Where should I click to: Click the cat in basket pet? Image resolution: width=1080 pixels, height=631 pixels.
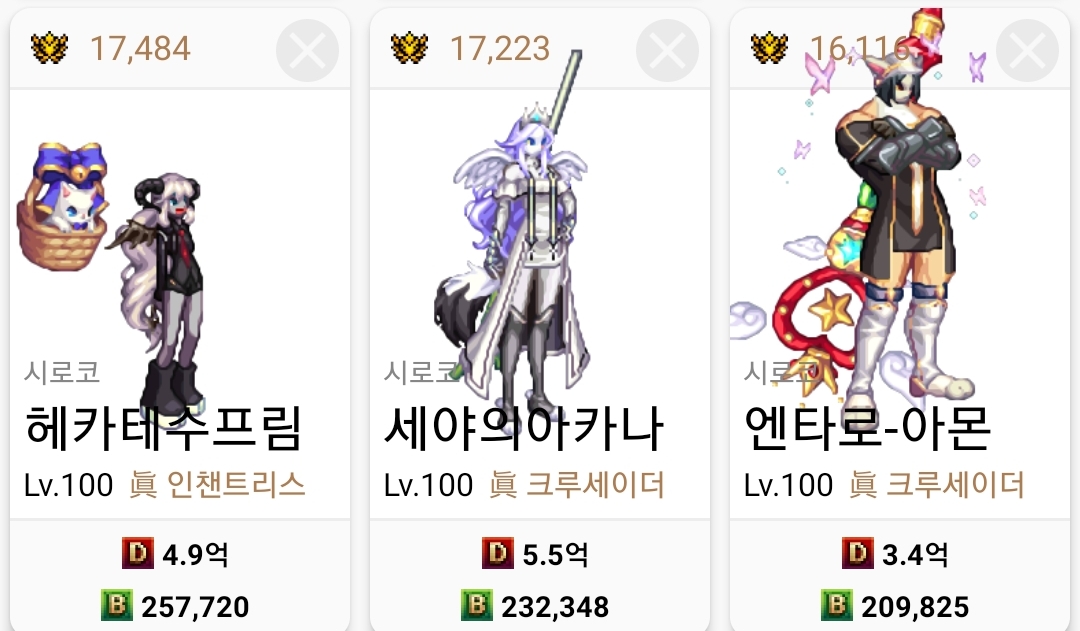pyautogui.click(x=63, y=207)
